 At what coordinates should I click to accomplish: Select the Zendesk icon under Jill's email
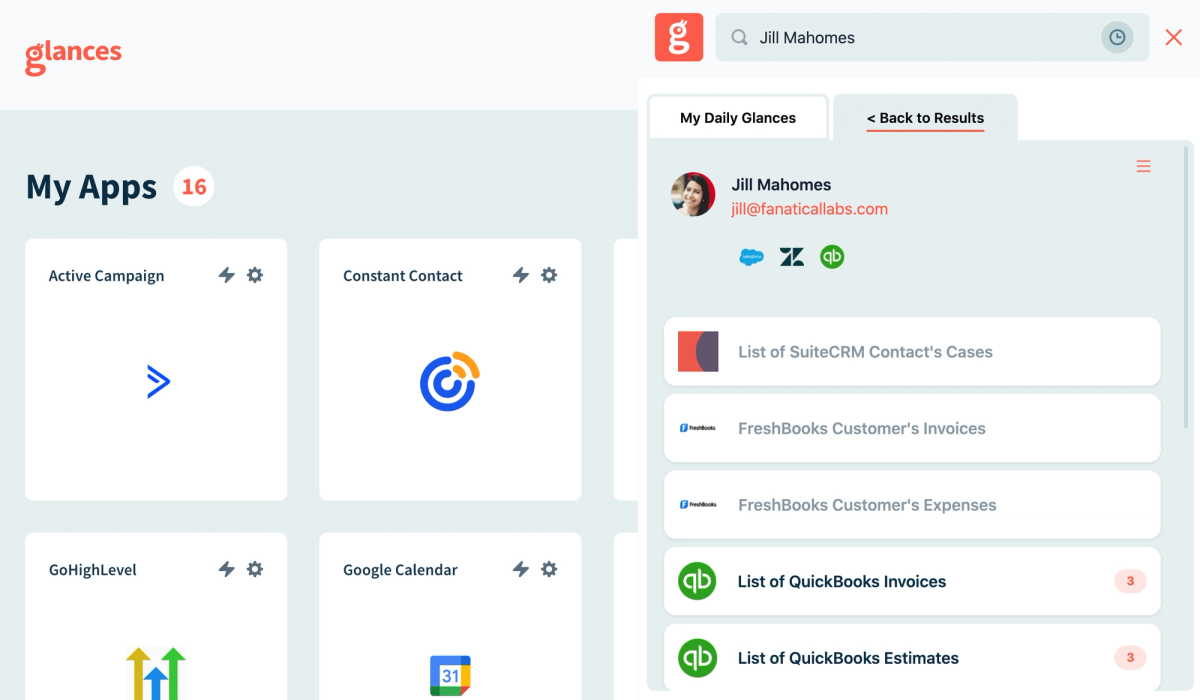[x=791, y=257]
